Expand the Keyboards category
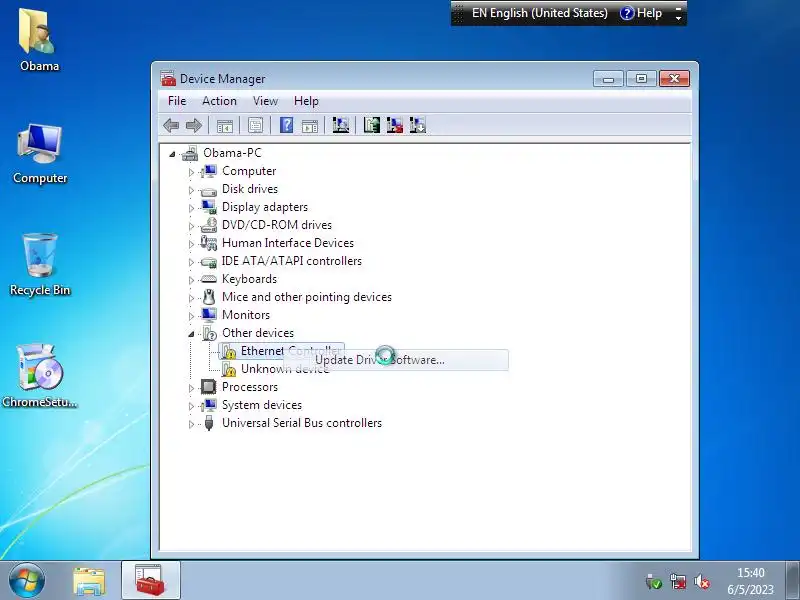This screenshot has height=600, width=800. [x=191, y=280]
